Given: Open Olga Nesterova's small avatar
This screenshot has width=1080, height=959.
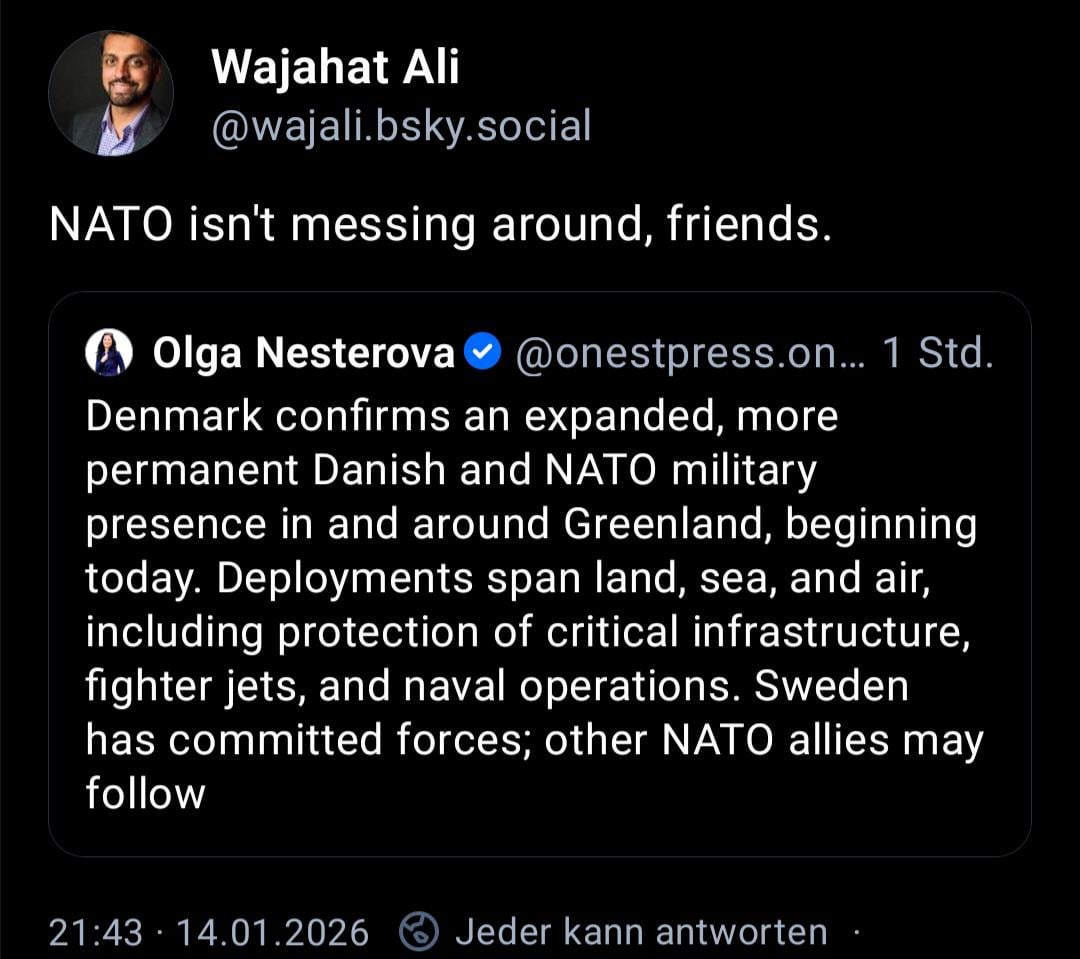Looking at the screenshot, I should pos(110,352).
